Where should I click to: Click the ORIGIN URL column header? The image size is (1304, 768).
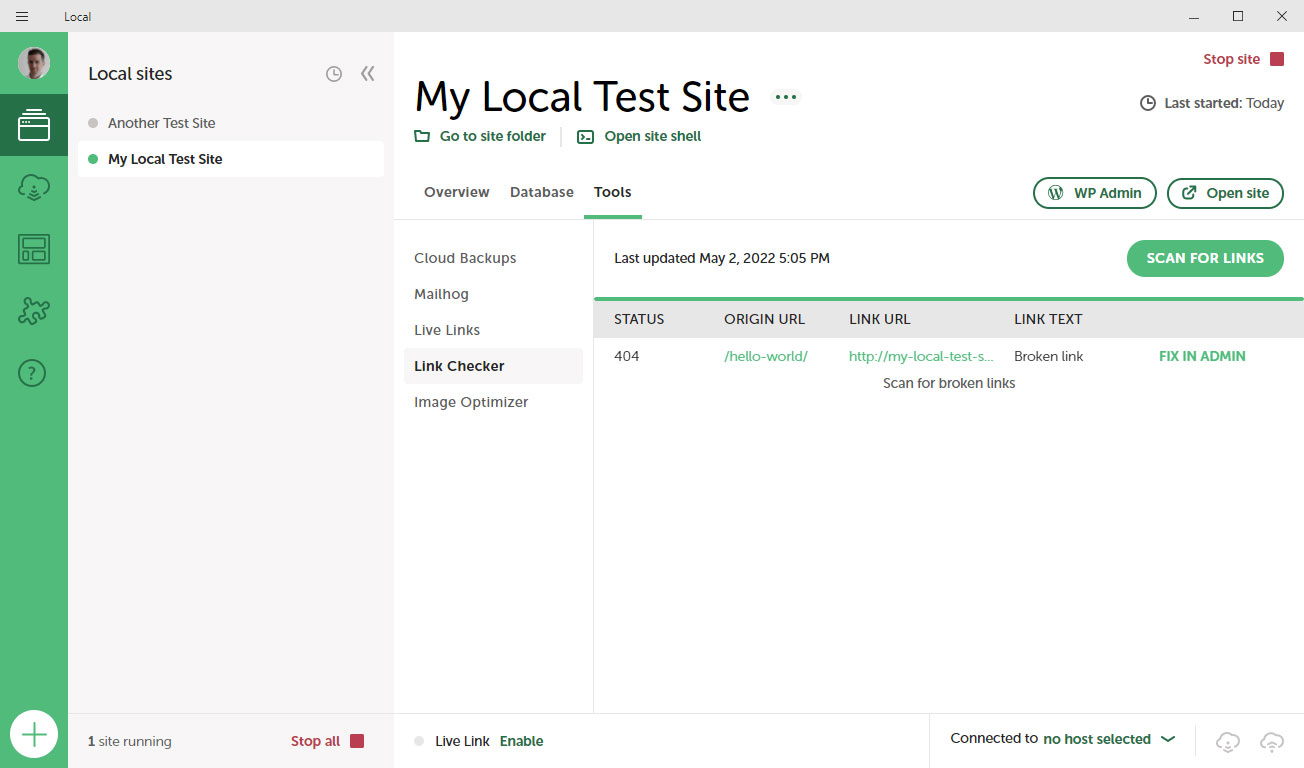pyautogui.click(x=764, y=319)
